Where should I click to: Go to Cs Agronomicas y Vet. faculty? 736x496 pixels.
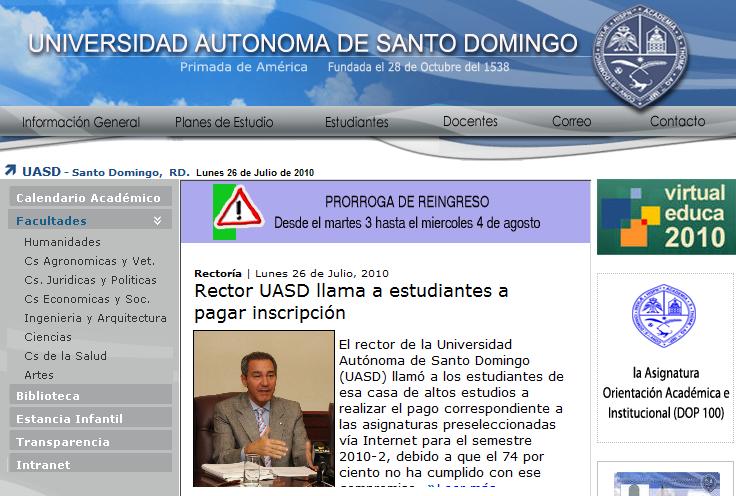point(90,261)
